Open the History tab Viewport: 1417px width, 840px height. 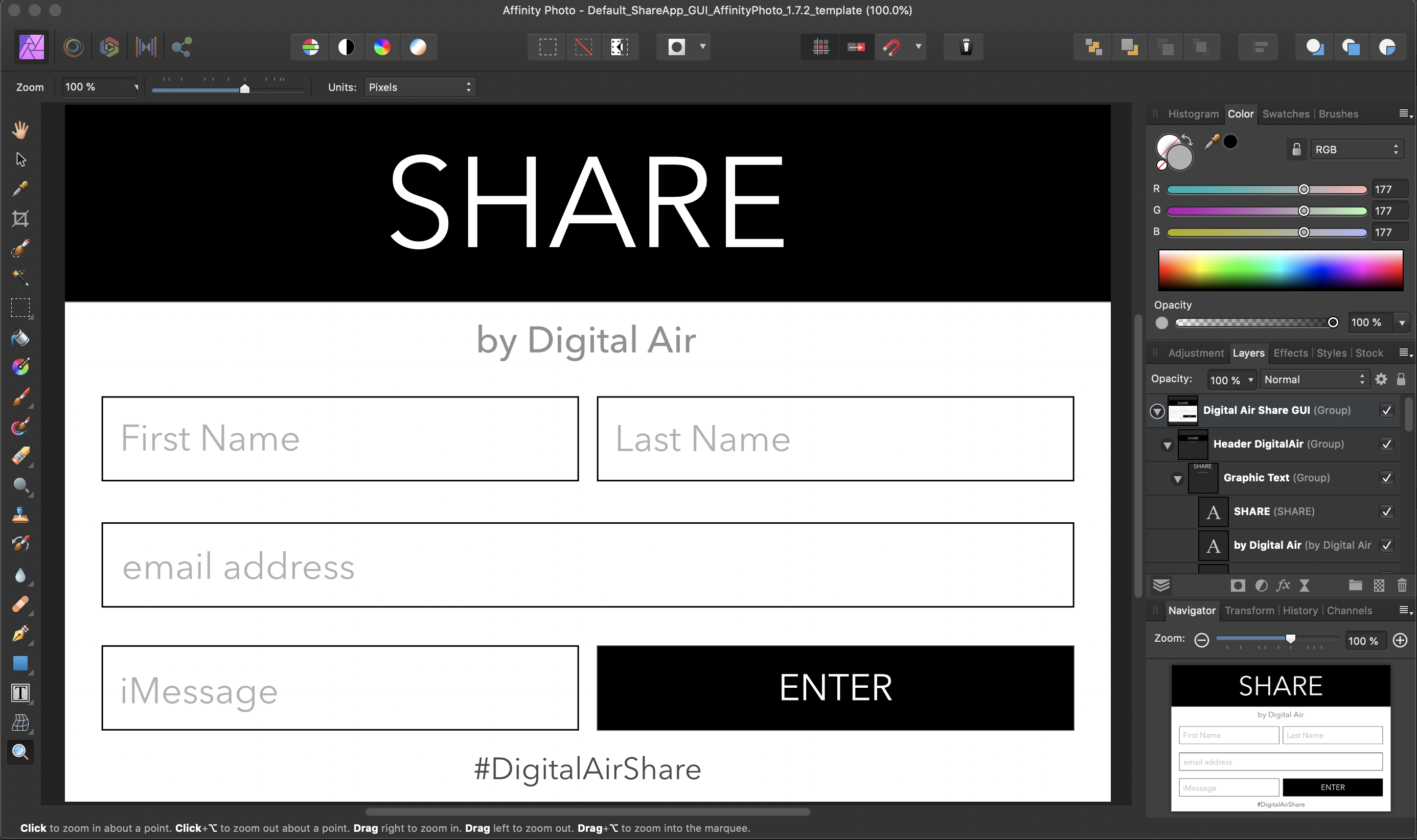1300,610
